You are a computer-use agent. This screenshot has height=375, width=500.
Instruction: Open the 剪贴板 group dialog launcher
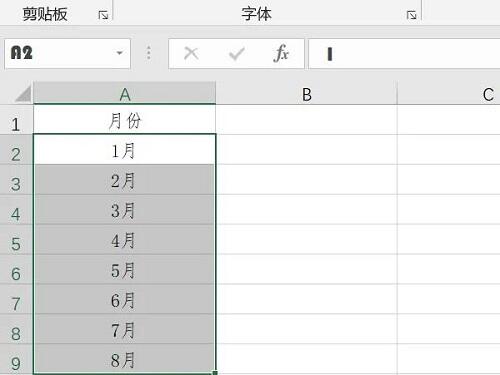tap(103, 15)
